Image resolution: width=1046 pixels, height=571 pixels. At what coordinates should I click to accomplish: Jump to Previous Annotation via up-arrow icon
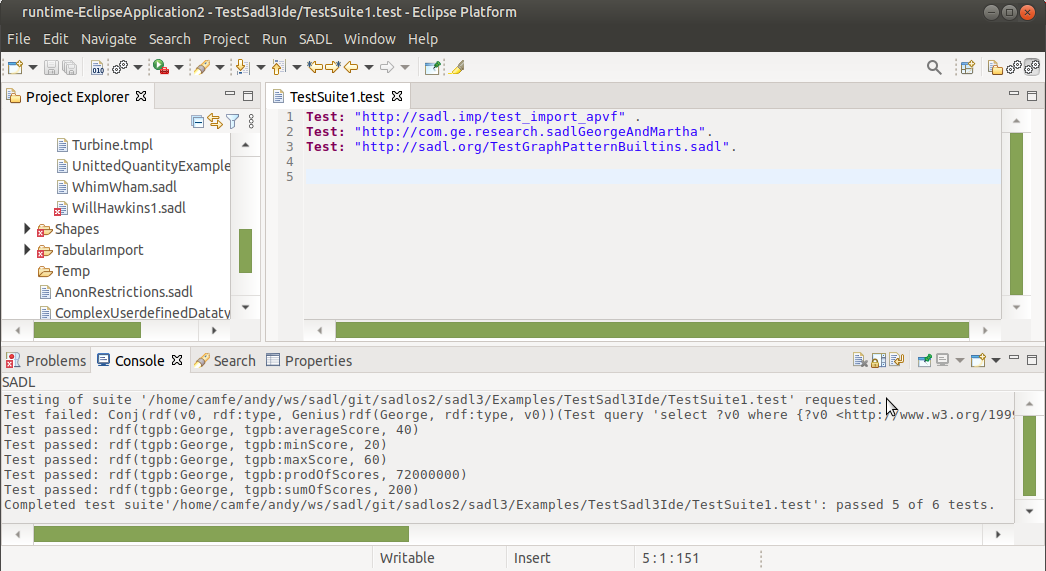pos(279,67)
